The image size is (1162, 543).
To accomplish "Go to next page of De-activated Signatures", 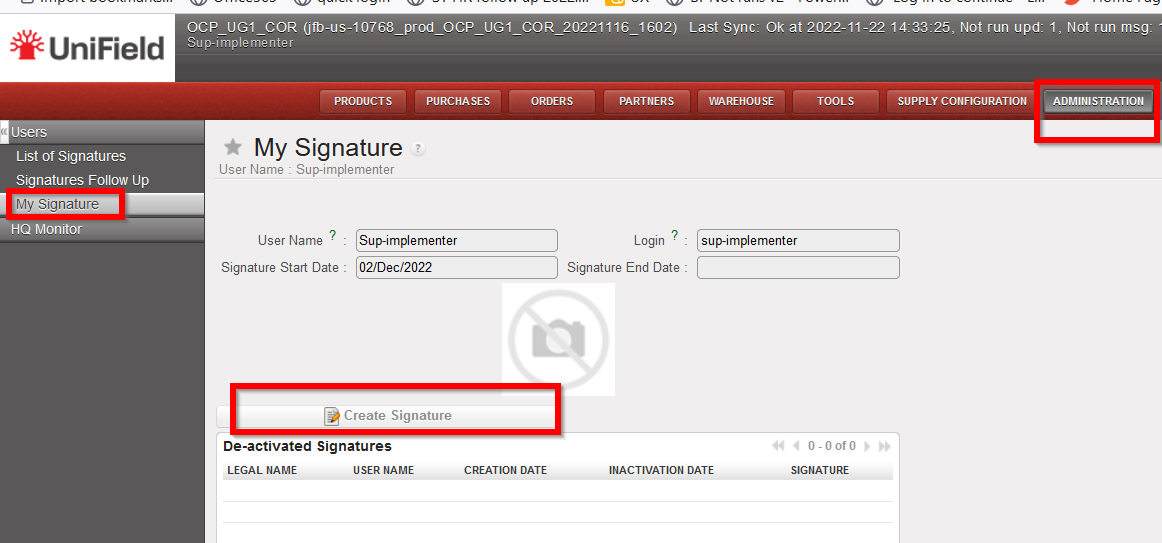I will 867,446.
